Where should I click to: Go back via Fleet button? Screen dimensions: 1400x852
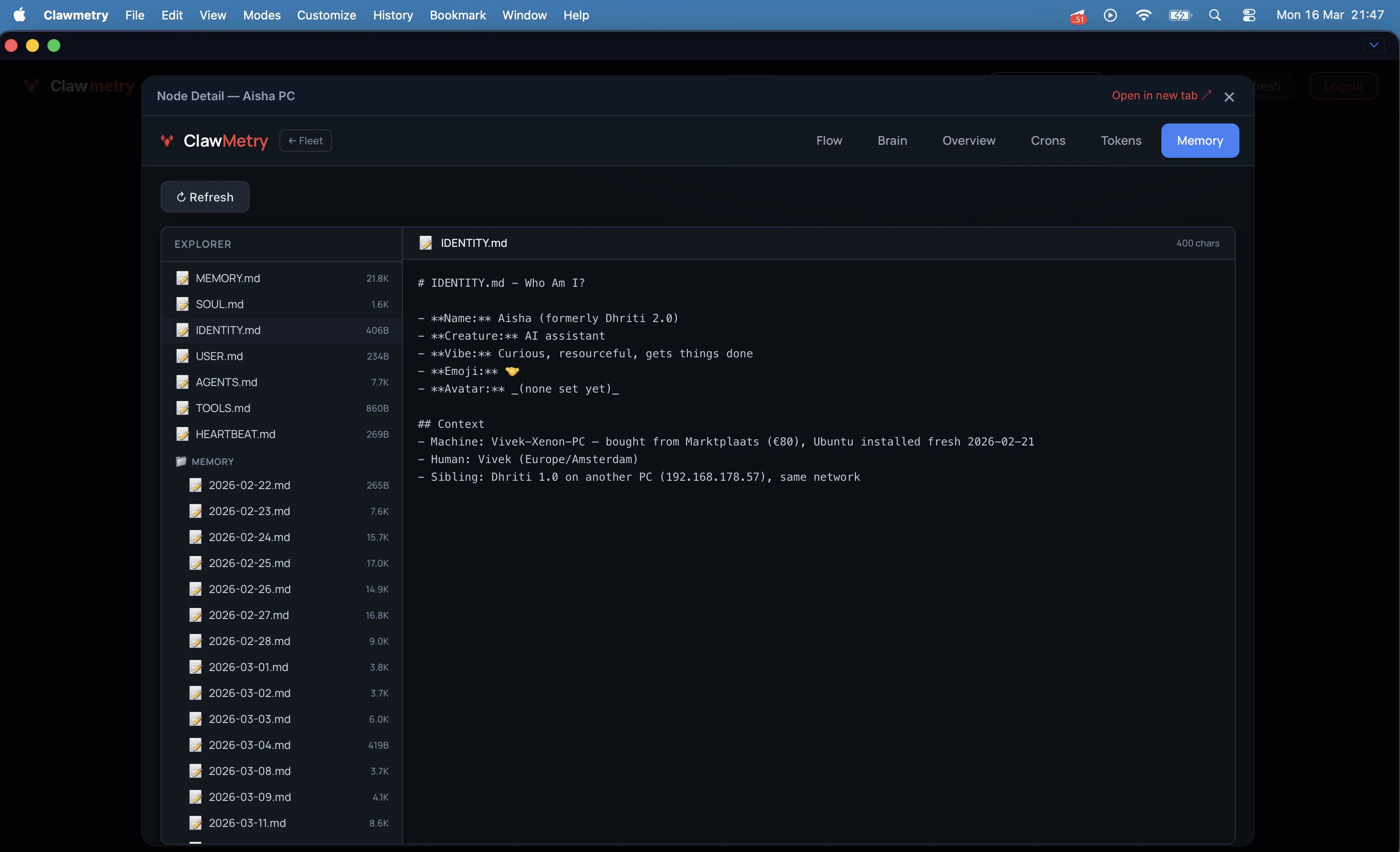tap(305, 140)
